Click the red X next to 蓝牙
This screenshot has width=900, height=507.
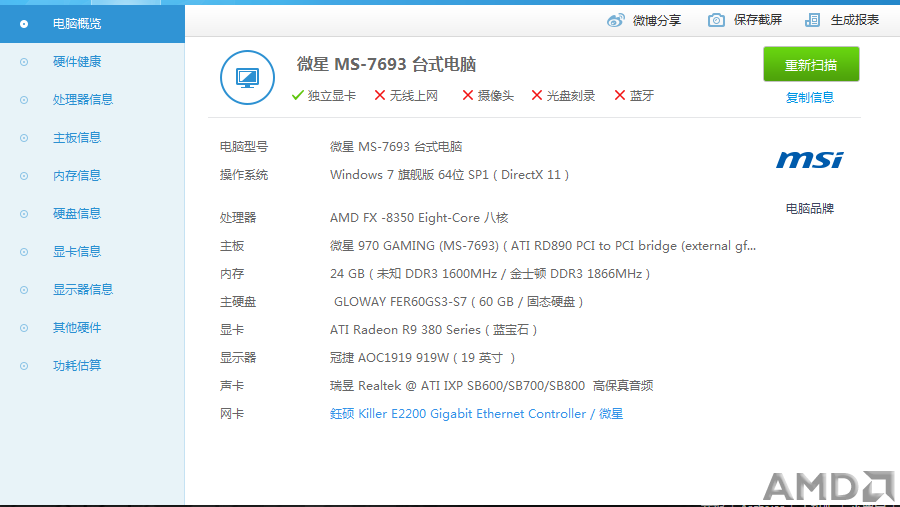(620, 95)
